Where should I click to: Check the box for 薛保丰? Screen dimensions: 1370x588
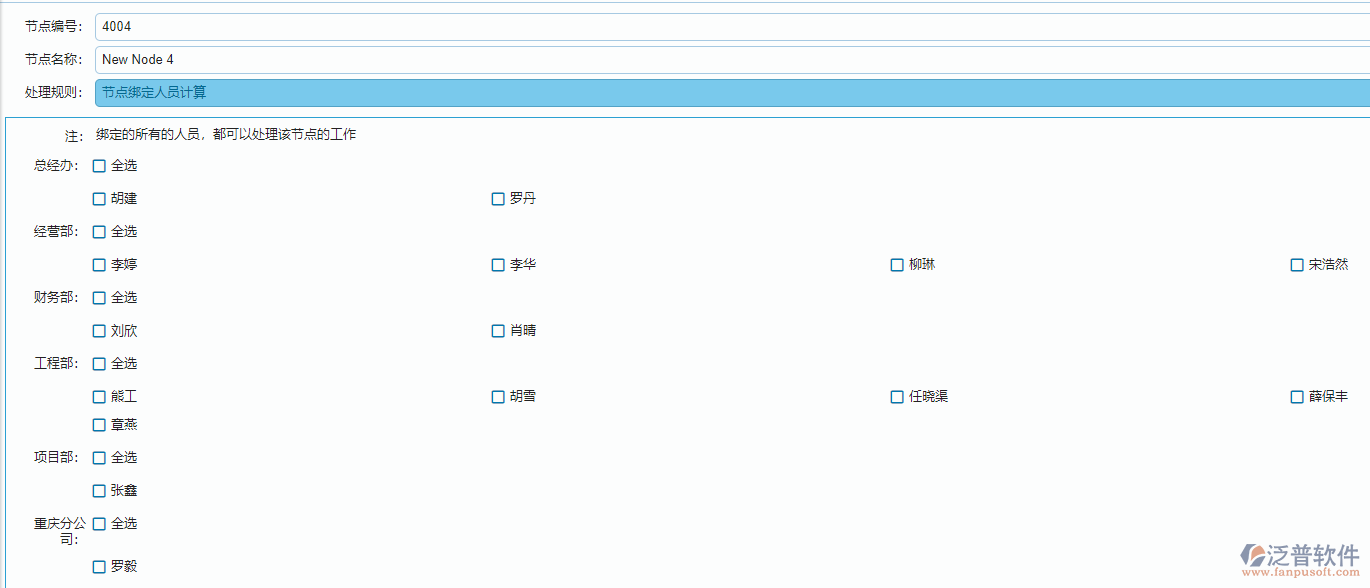pos(1296,396)
